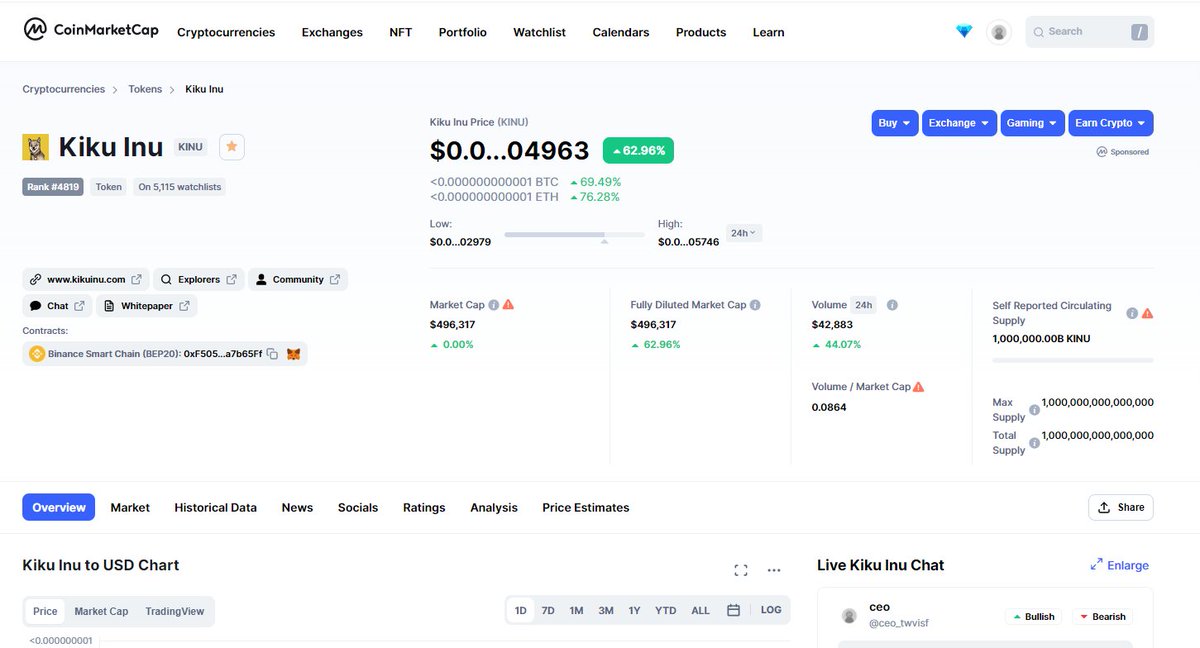Select YTD chart range
Image resolution: width=1200 pixels, height=648 pixels.
pyautogui.click(x=666, y=610)
